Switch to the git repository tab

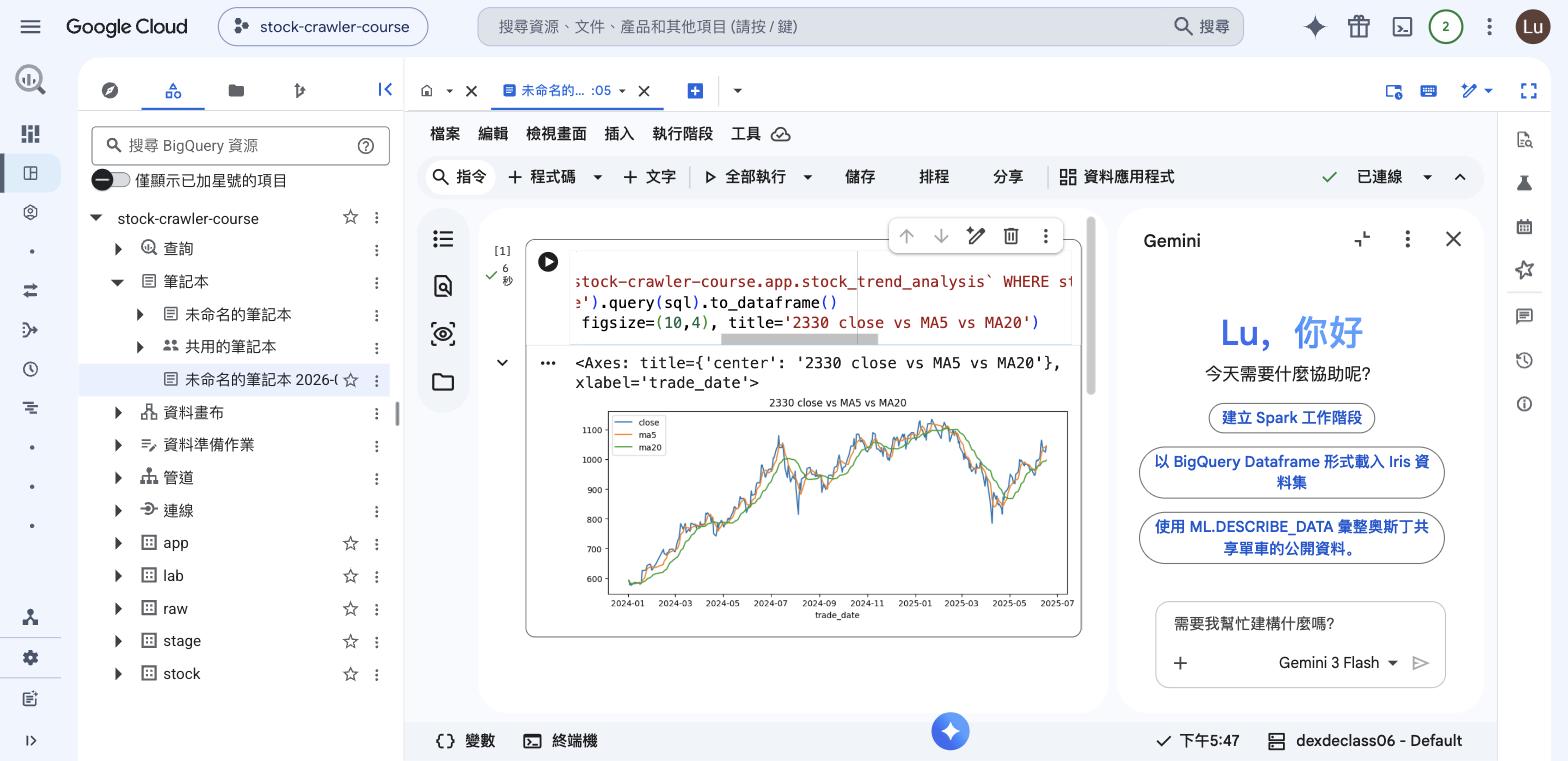coord(299,91)
